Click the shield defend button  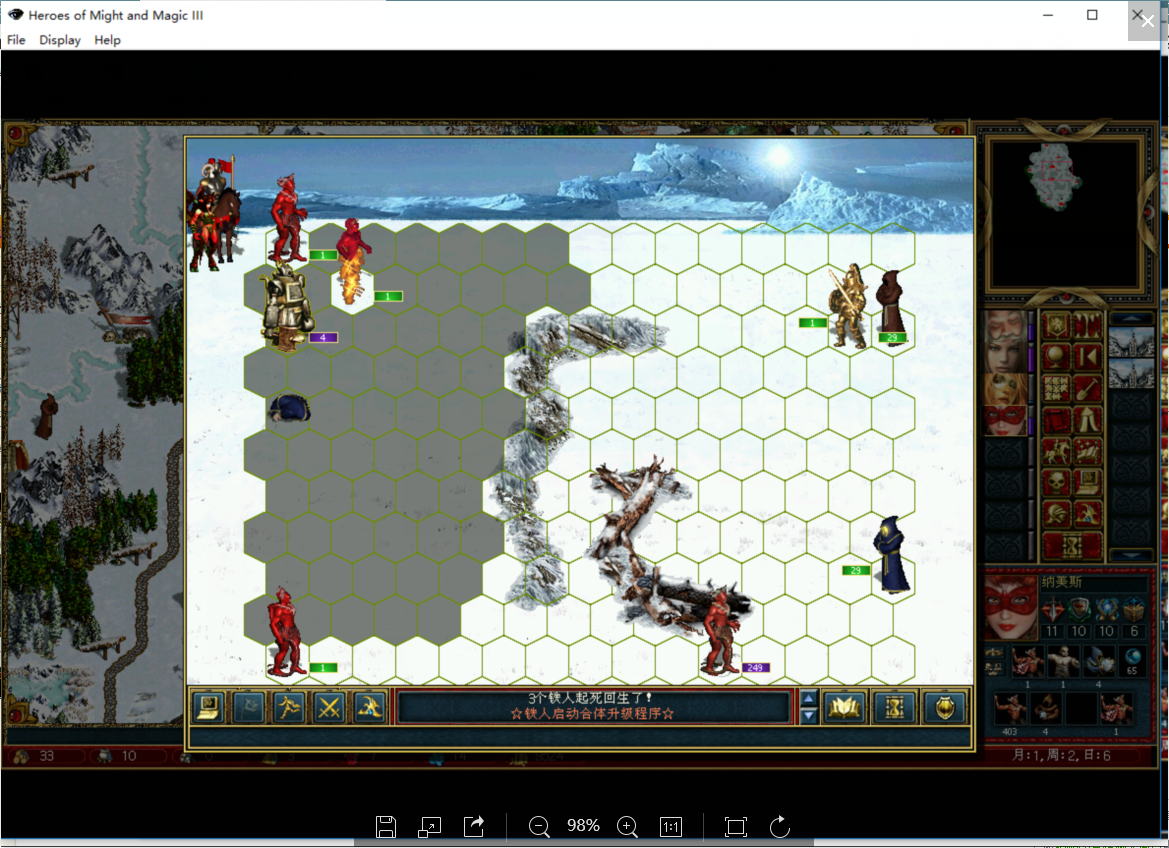point(945,707)
